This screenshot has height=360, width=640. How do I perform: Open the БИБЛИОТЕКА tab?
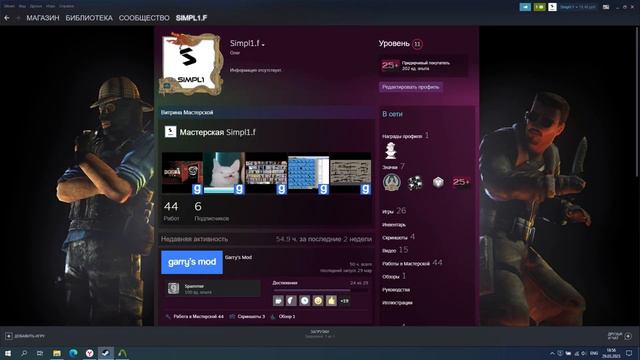pos(89,18)
